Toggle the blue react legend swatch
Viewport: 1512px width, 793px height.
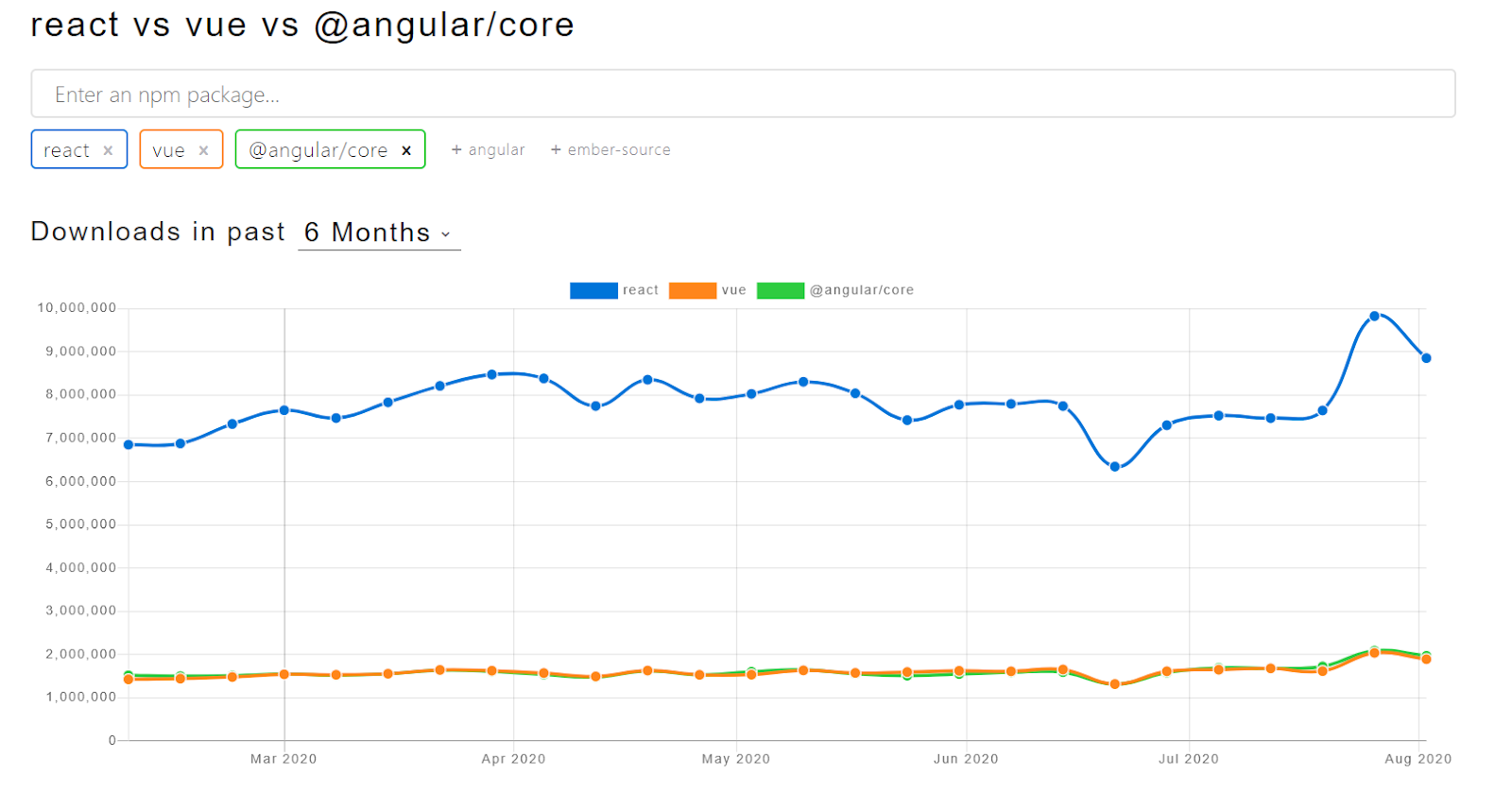coord(593,290)
